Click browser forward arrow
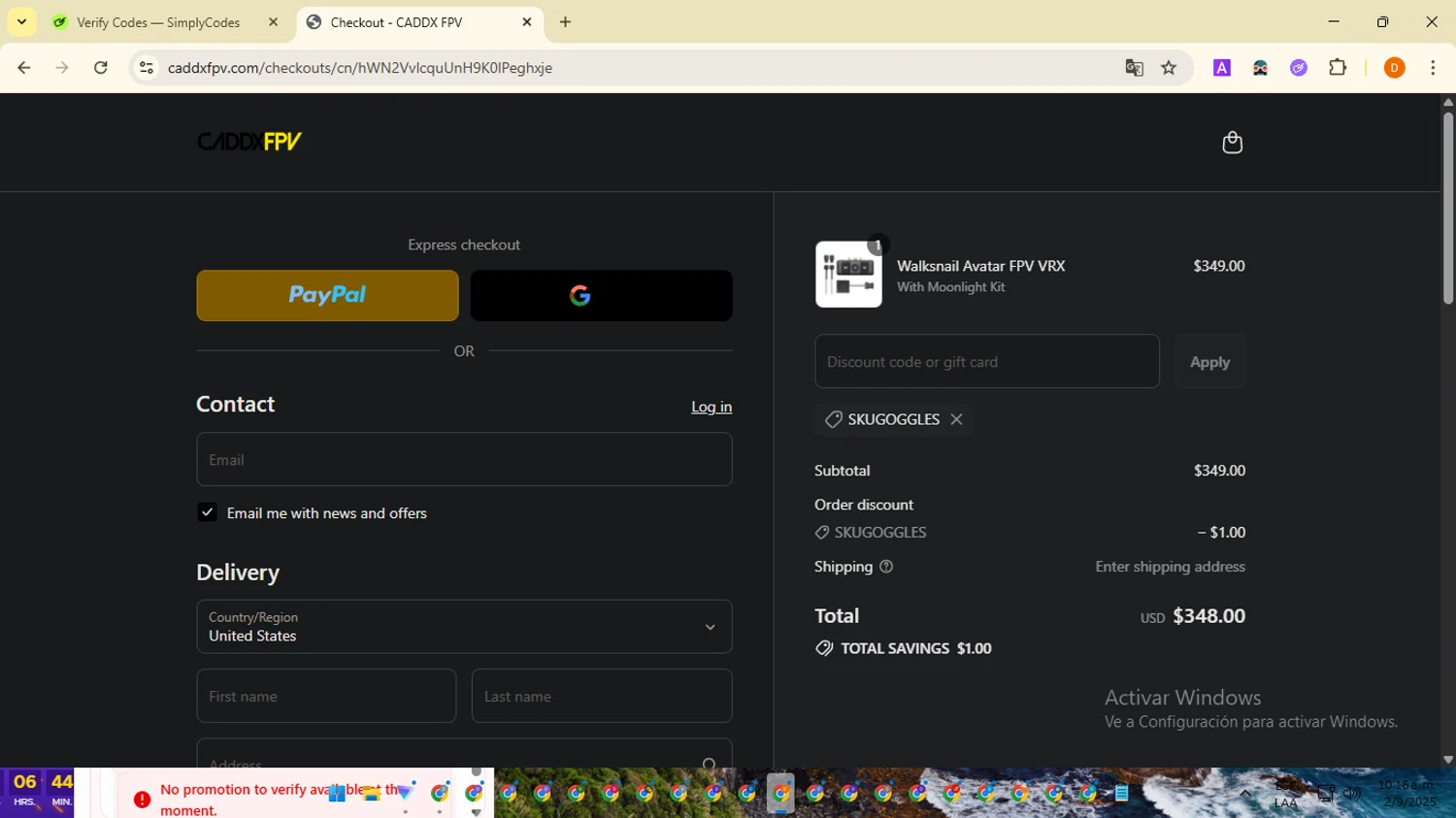This screenshot has height=818, width=1456. point(62,67)
